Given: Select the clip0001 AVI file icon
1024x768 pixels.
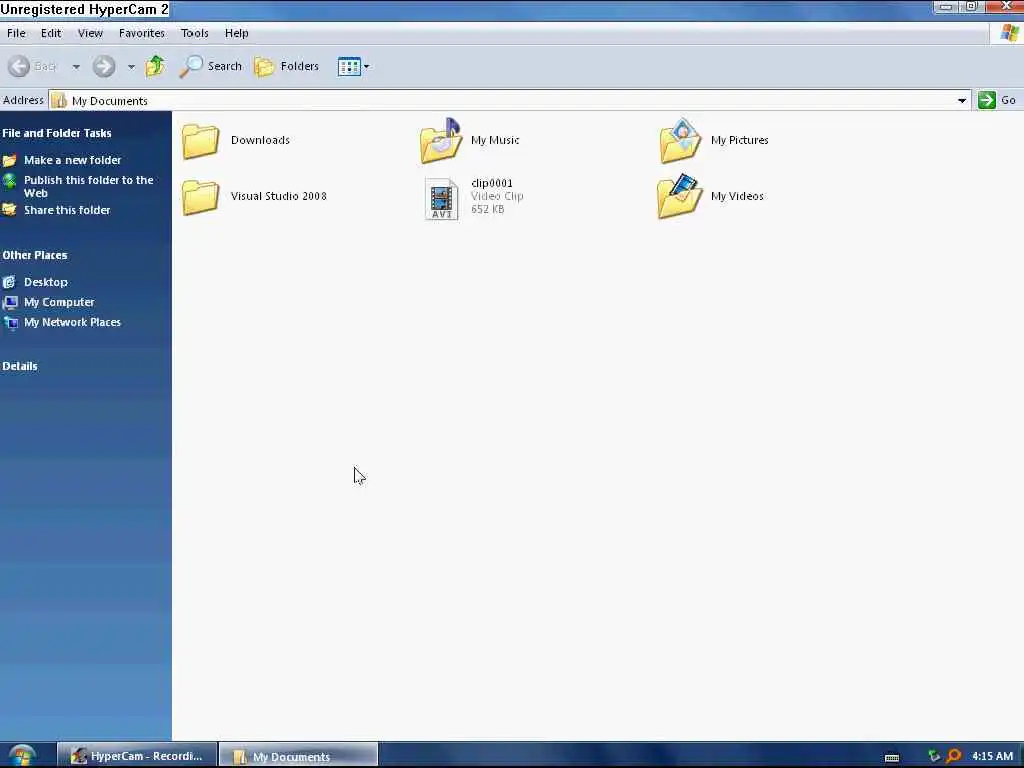Looking at the screenshot, I should point(441,199).
